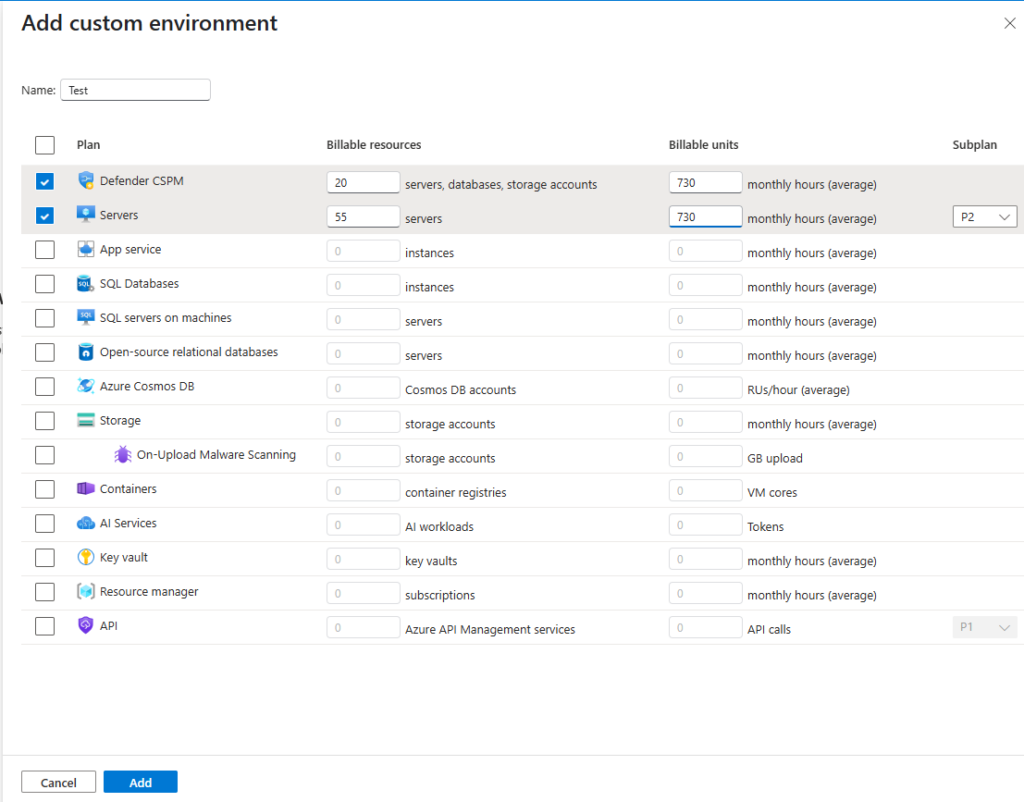Uncheck the Servers plan checkbox

click(x=45, y=216)
